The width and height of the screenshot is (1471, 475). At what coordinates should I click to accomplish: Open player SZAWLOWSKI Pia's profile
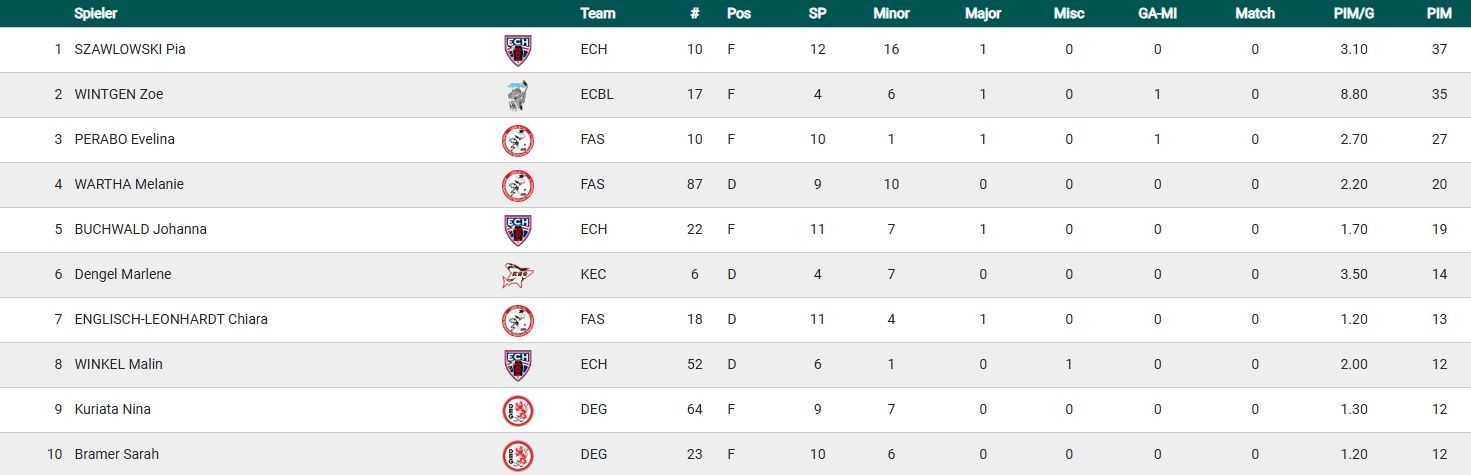tap(130, 50)
